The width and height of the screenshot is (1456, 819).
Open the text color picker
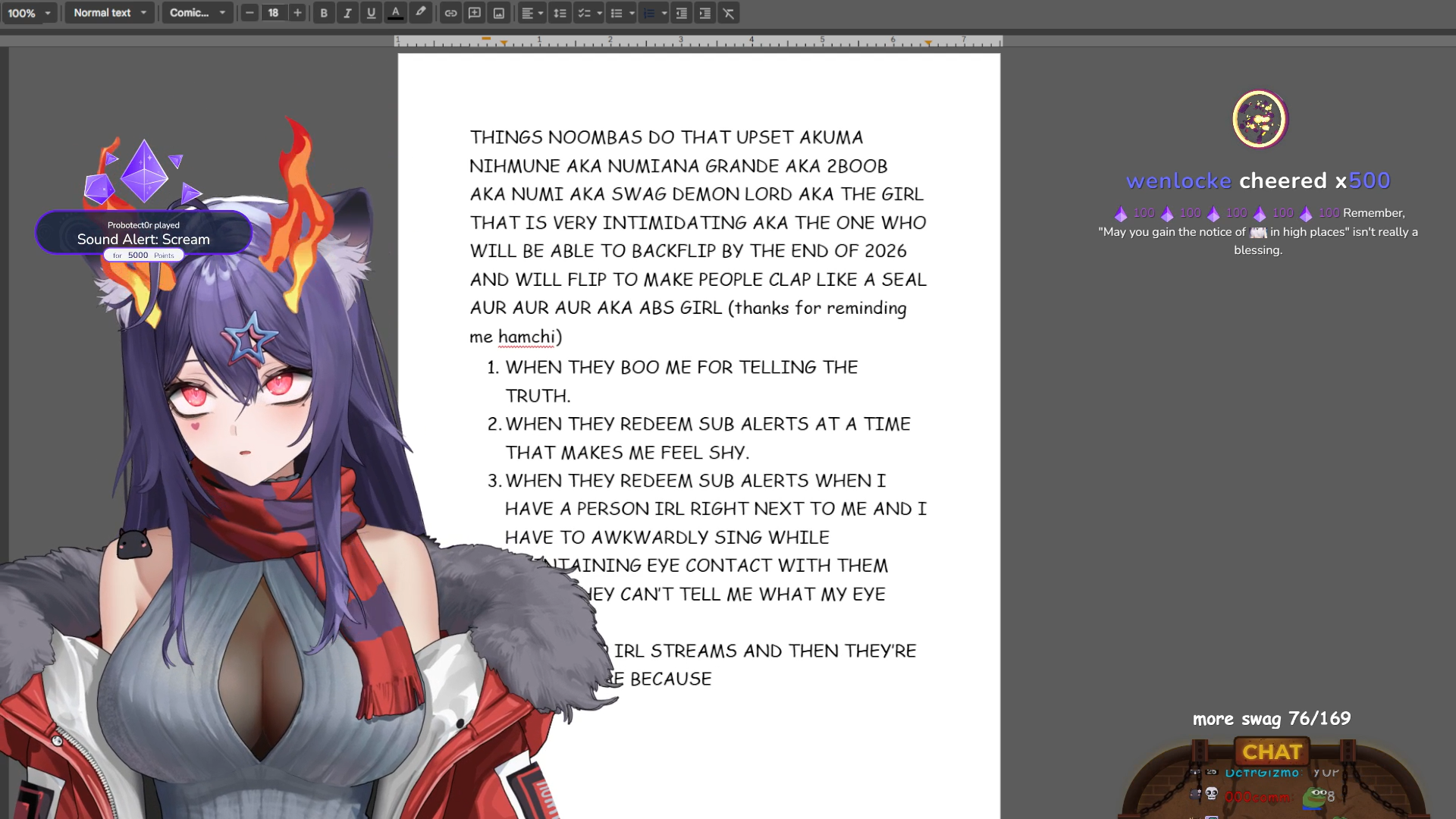396,13
